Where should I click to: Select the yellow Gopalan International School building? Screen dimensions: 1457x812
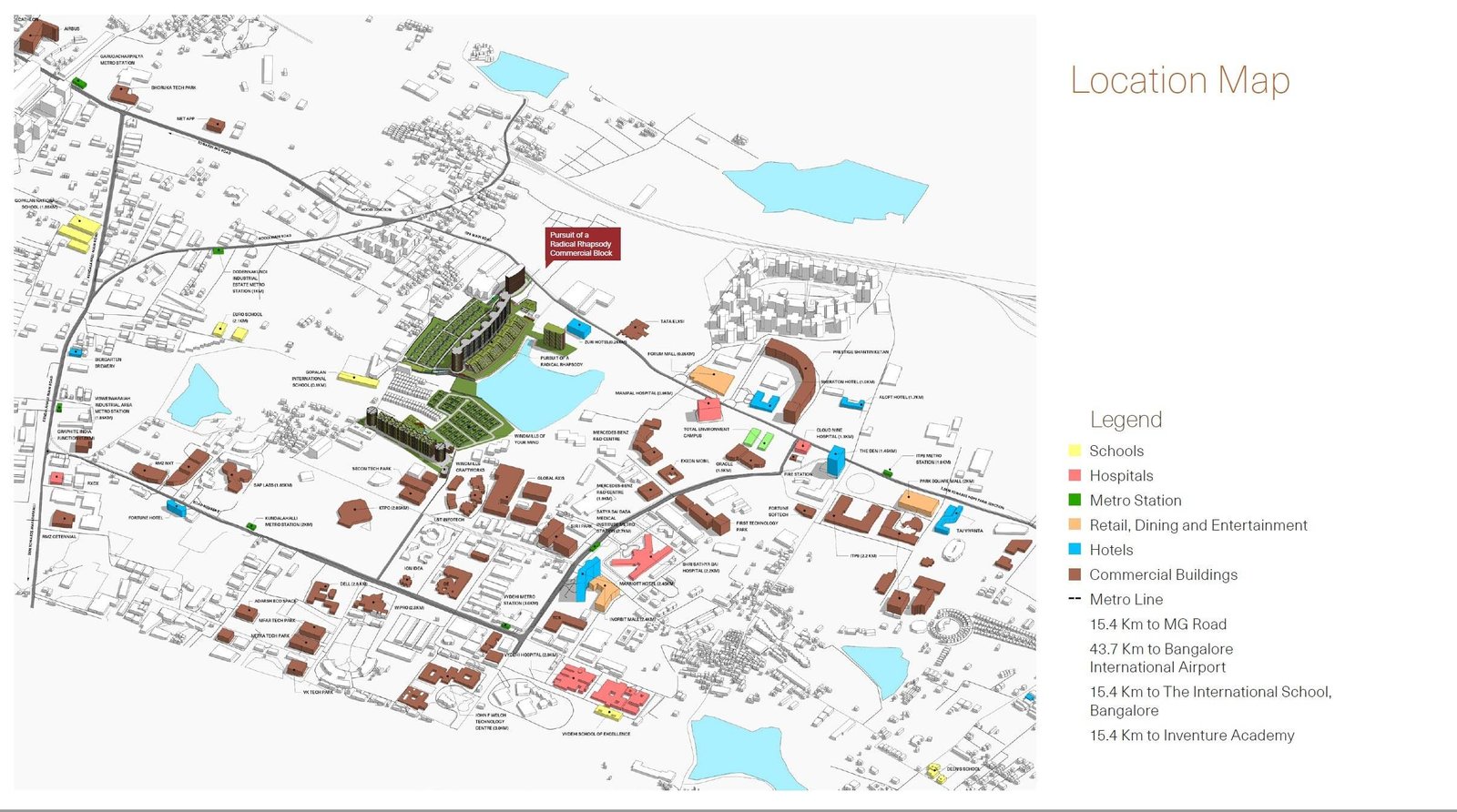pyautogui.click(x=357, y=379)
